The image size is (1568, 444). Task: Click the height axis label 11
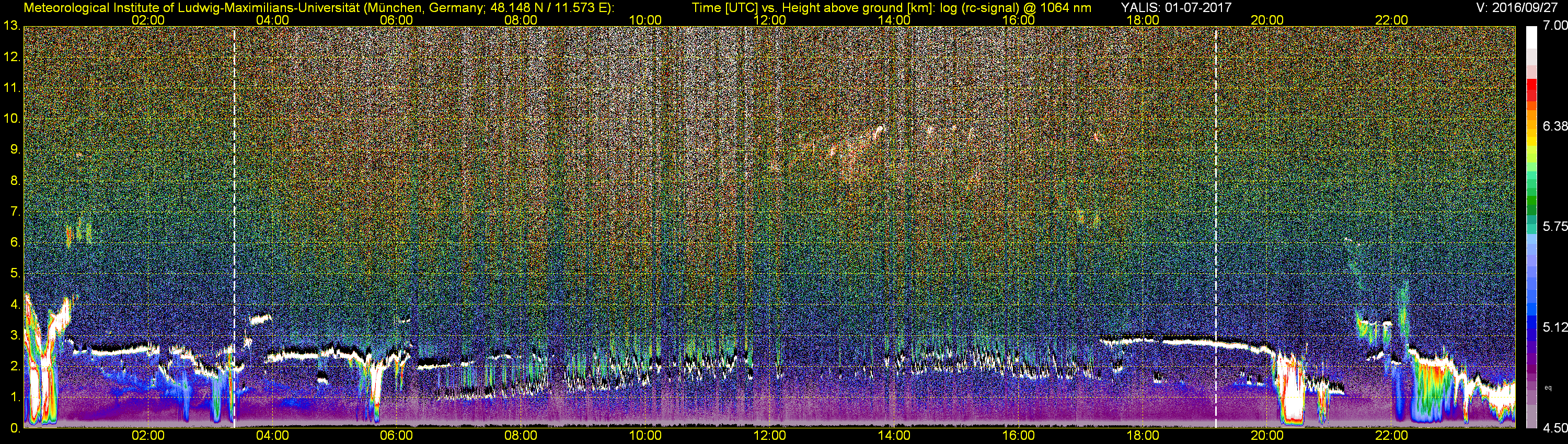pyautogui.click(x=11, y=88)
